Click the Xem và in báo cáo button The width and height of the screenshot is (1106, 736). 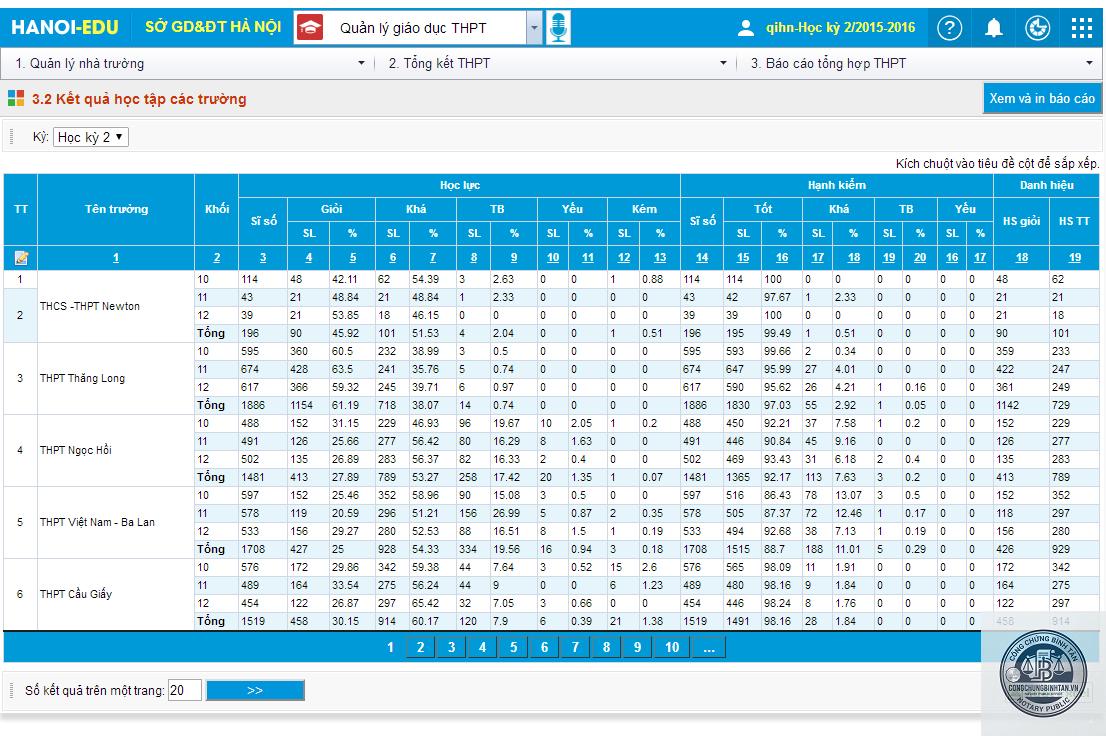click(1042, 98)
